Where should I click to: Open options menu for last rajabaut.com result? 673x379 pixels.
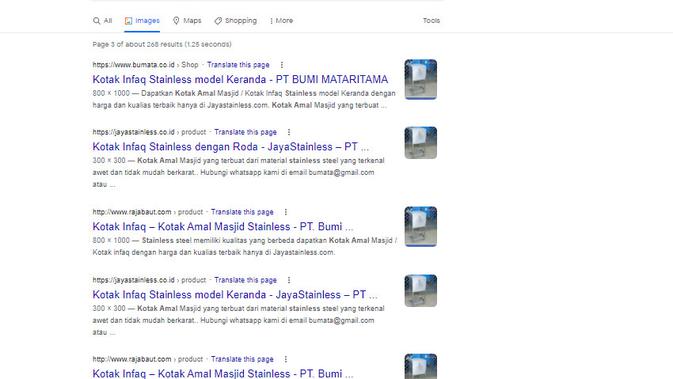(x=285, y=359)
